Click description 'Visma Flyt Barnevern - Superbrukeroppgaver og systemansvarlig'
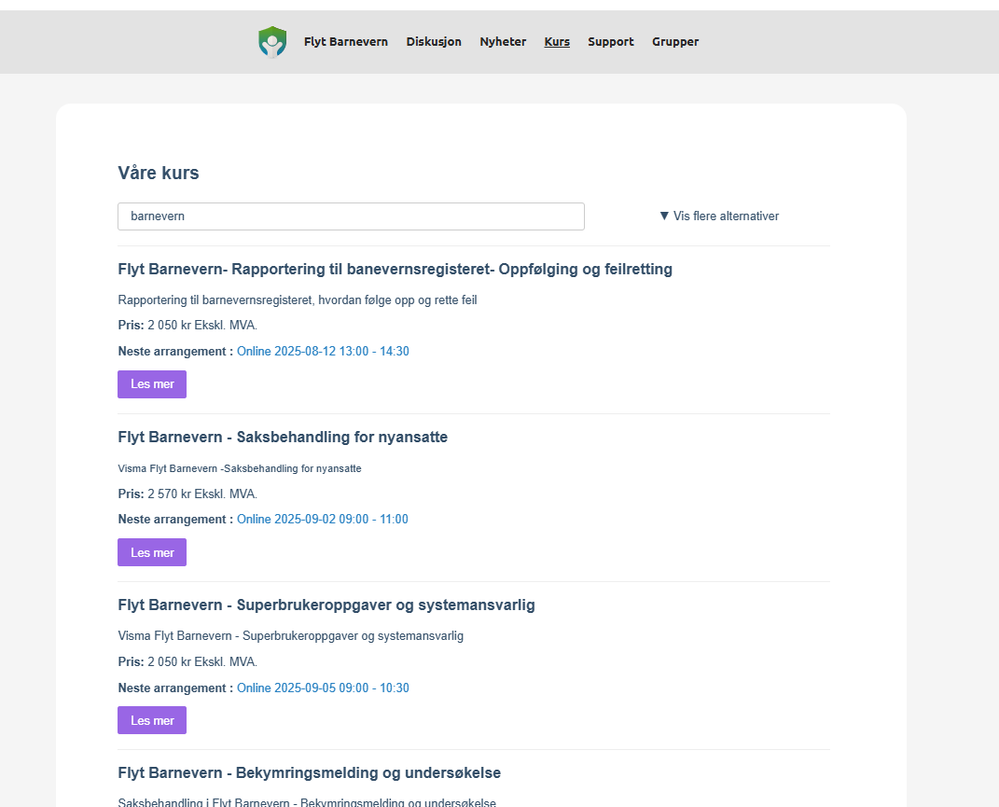This screenshot has width=999, height=807. coord(291,636)
